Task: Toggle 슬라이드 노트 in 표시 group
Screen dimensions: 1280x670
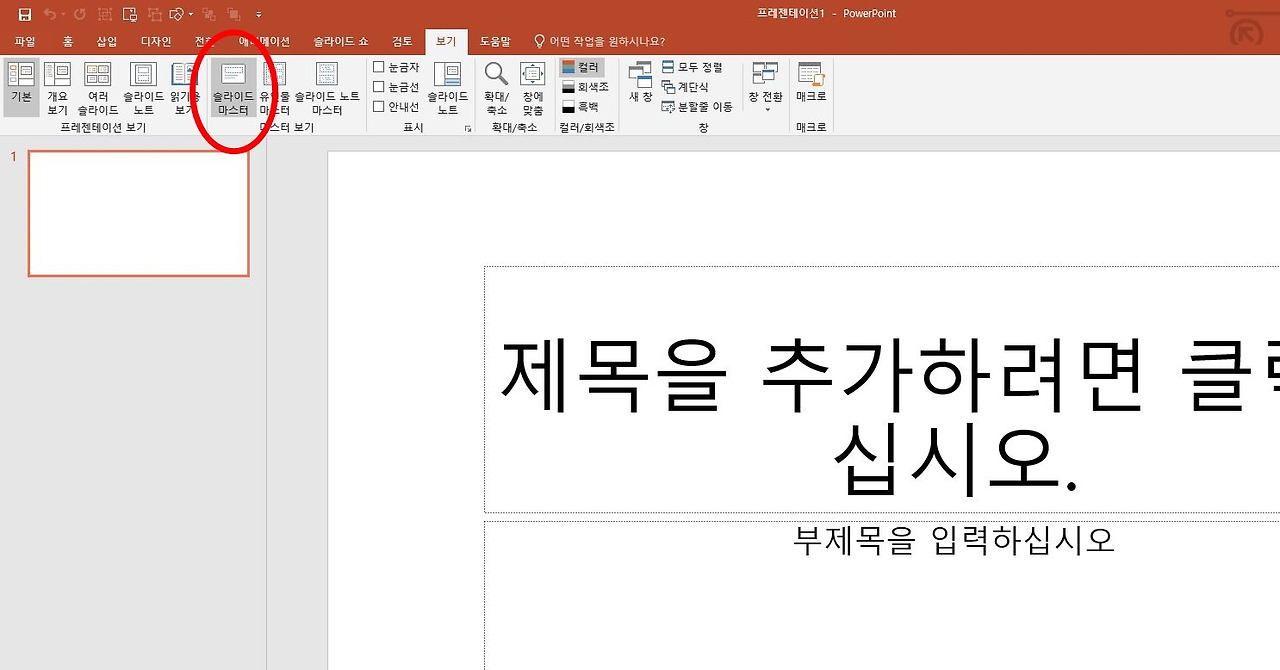Action: (448, 87)
